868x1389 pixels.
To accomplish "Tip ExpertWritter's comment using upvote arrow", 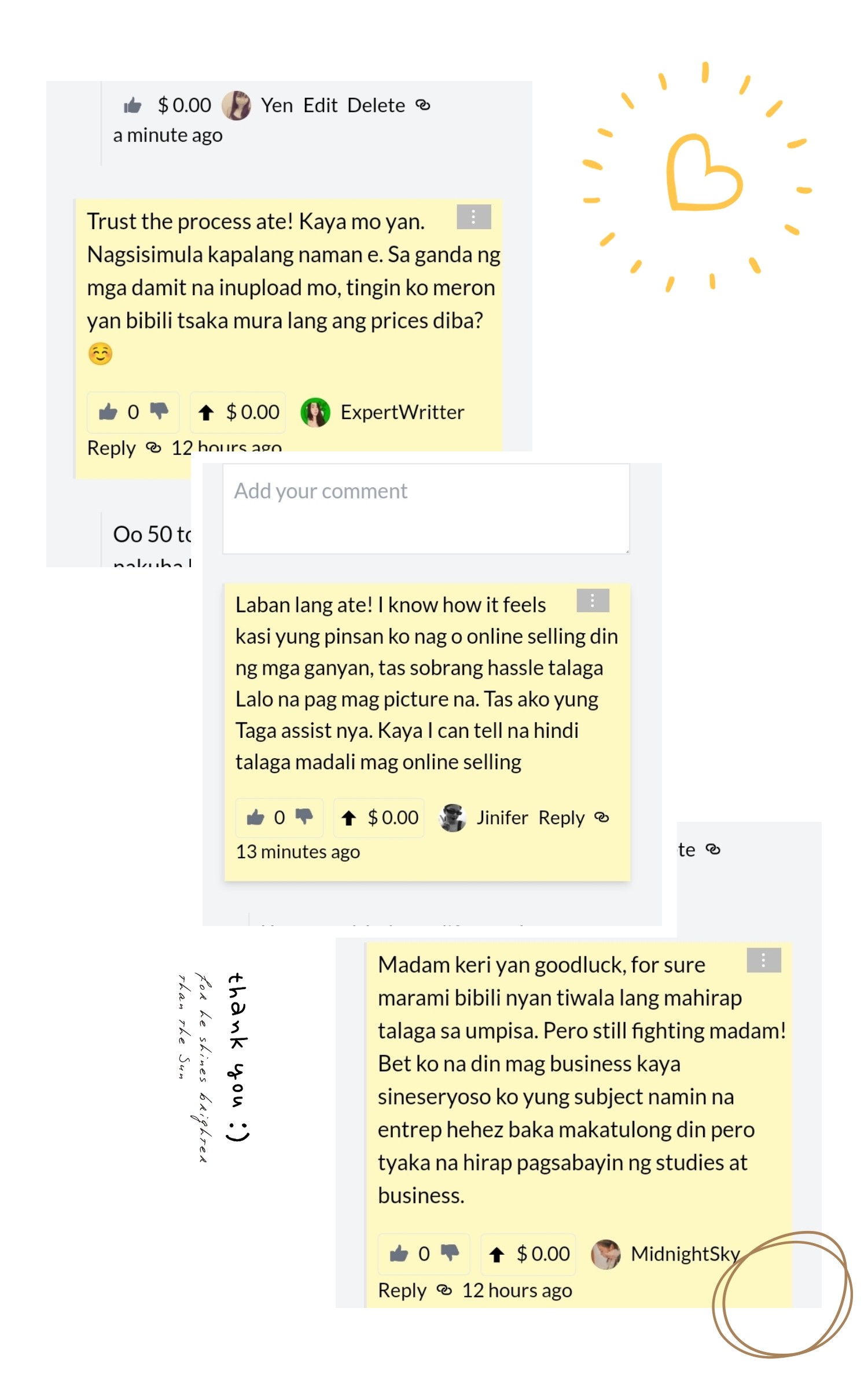I will click(206, 413).
